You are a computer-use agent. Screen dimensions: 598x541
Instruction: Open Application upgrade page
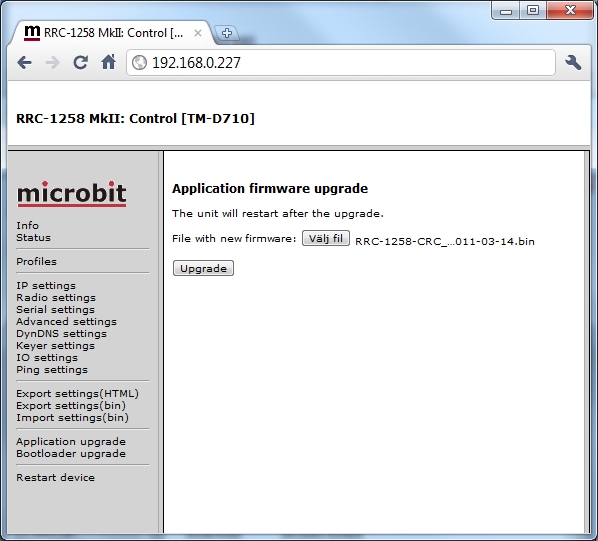71,441
